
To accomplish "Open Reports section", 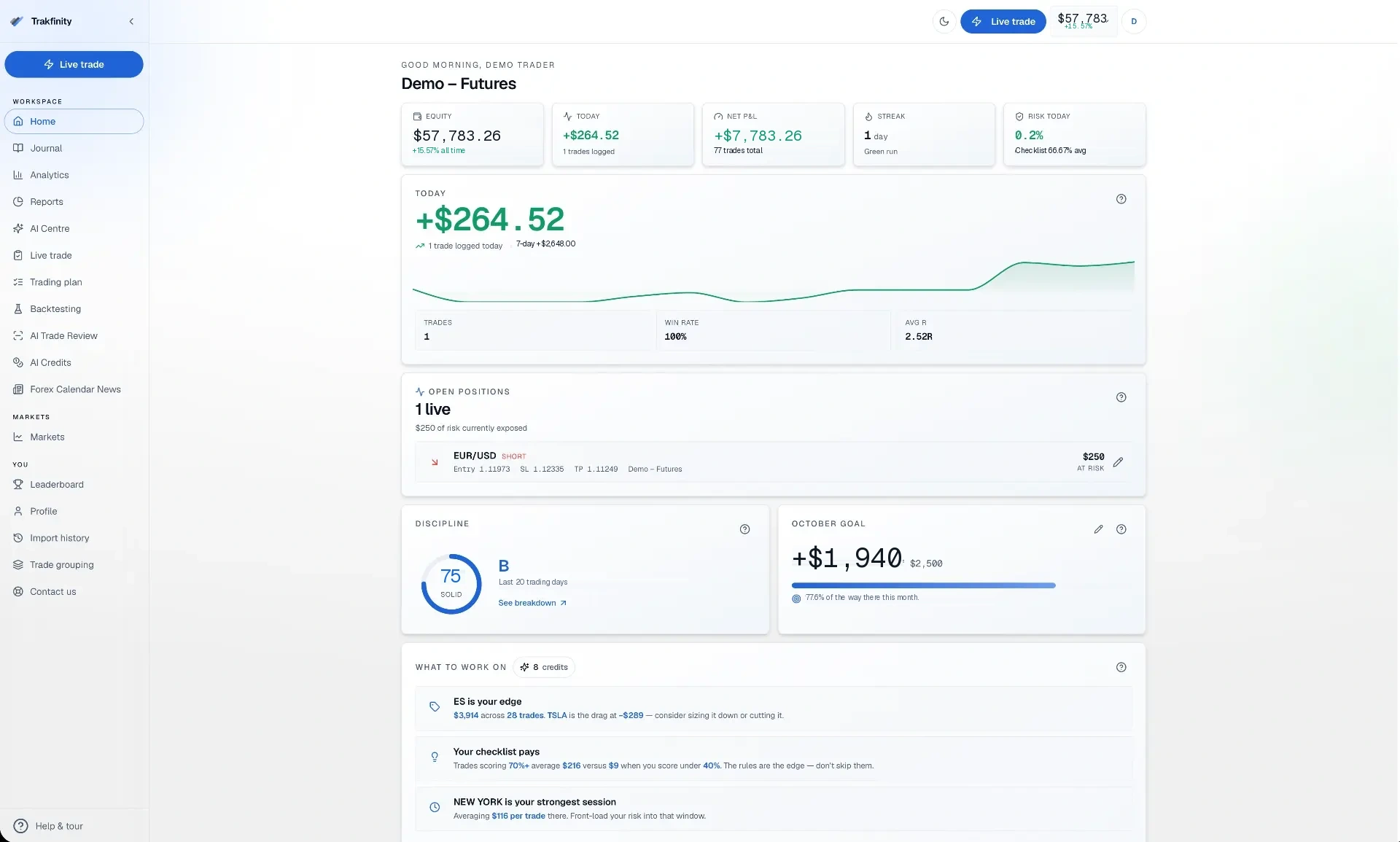I will pyautogui.click(x=74, y=202).
